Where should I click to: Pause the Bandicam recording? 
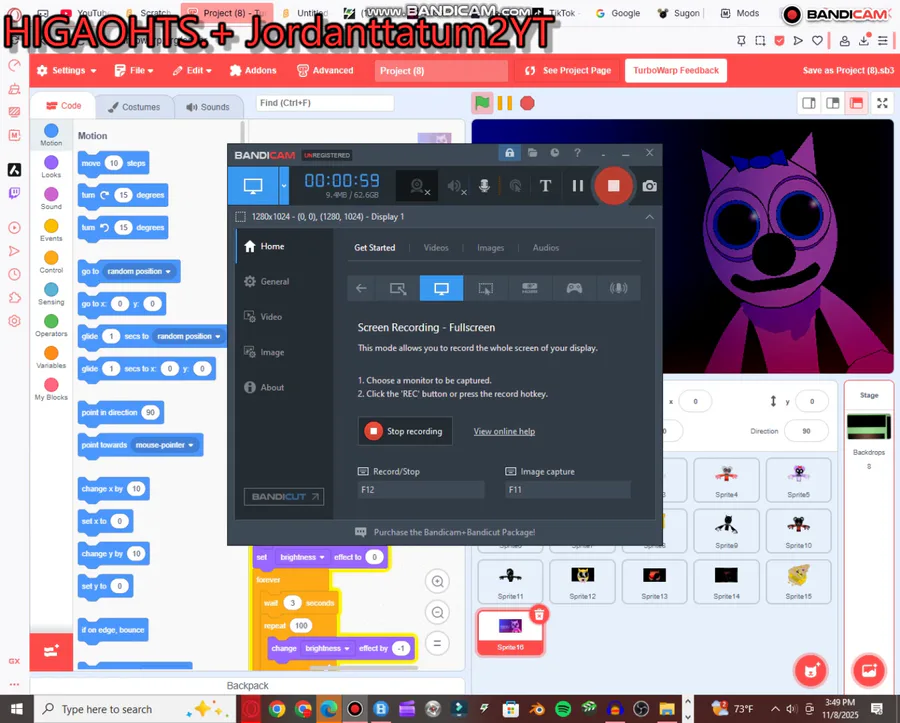(577, 185)
